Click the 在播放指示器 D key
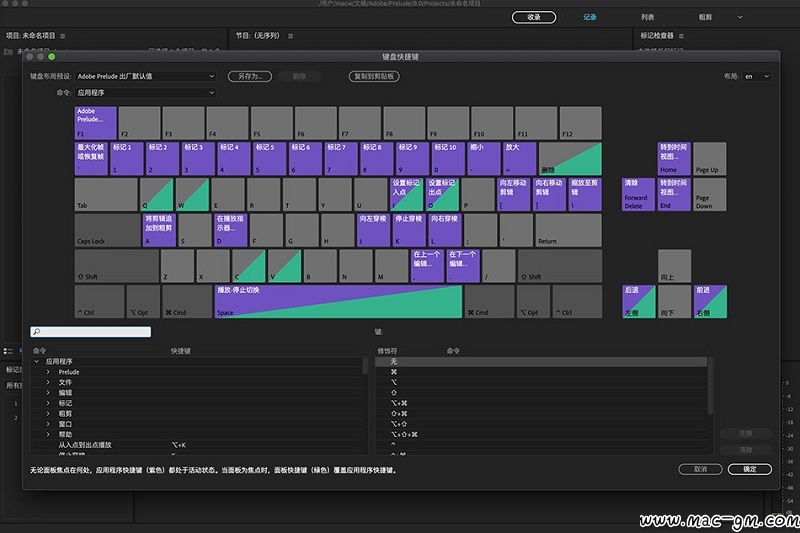800x533 pixels. 231,230
